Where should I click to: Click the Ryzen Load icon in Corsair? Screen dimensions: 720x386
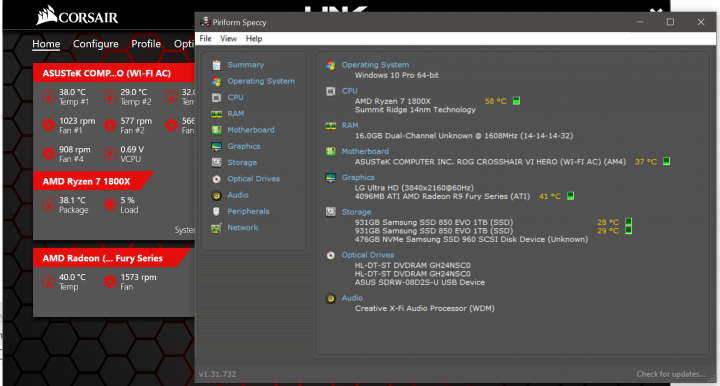110,205
